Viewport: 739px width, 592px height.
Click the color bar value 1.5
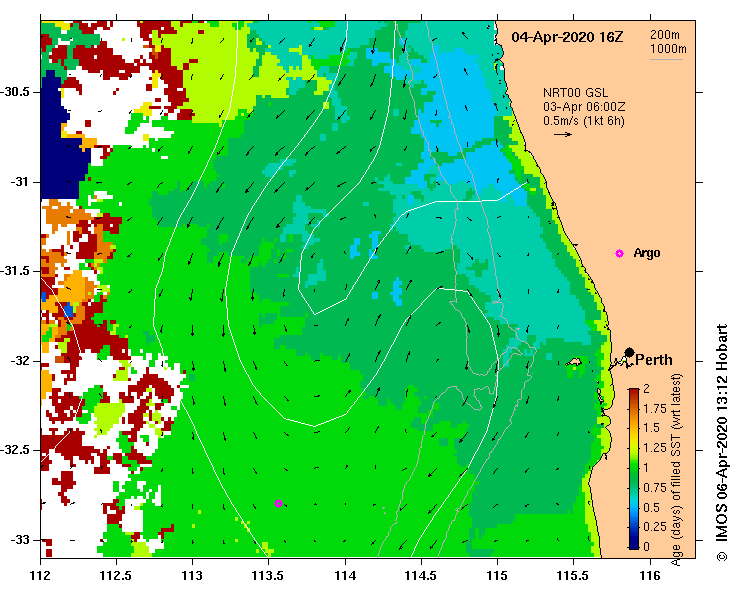tap(651, 428)
